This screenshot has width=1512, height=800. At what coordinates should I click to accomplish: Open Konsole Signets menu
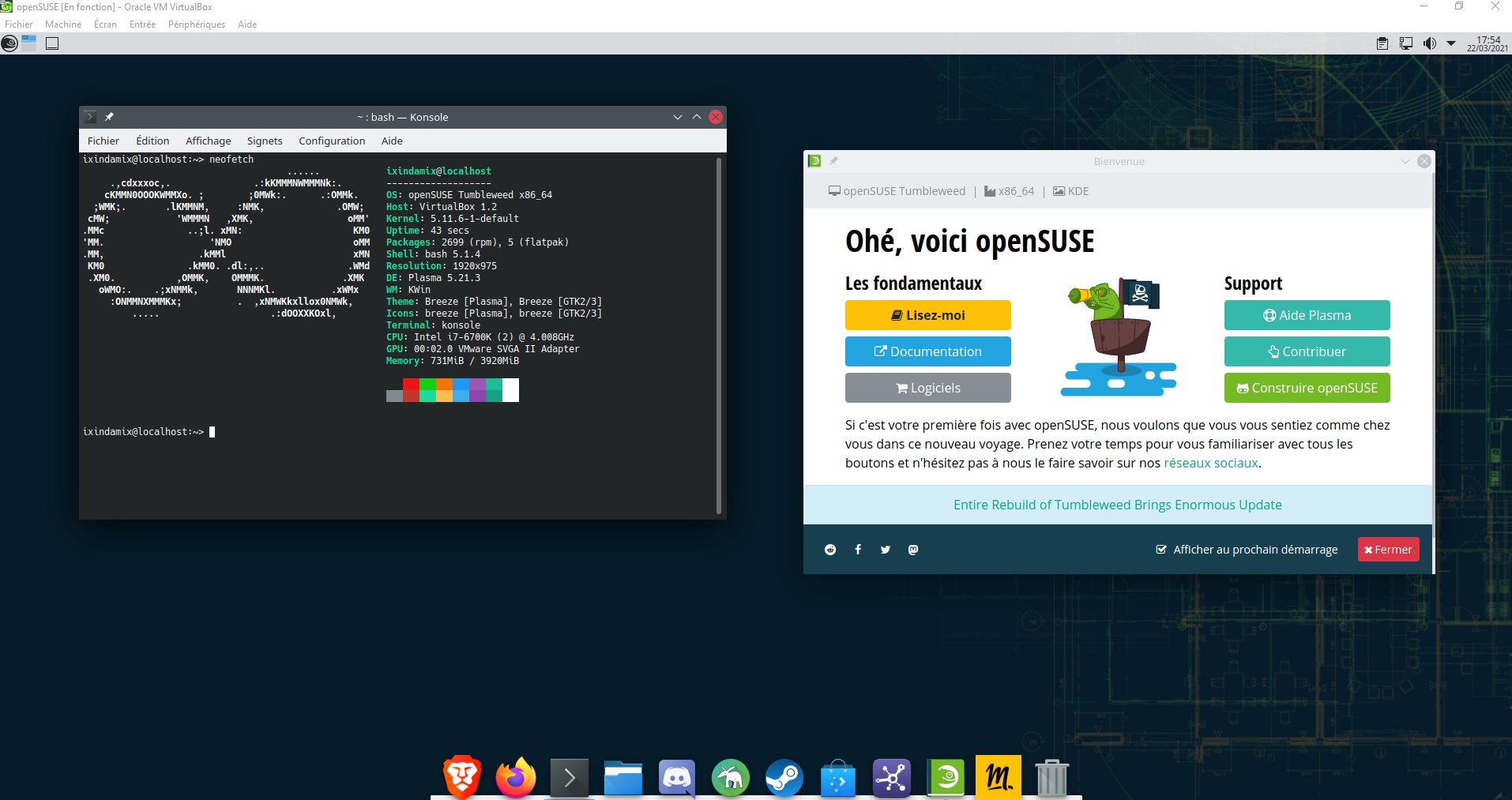tap(265, 141)
